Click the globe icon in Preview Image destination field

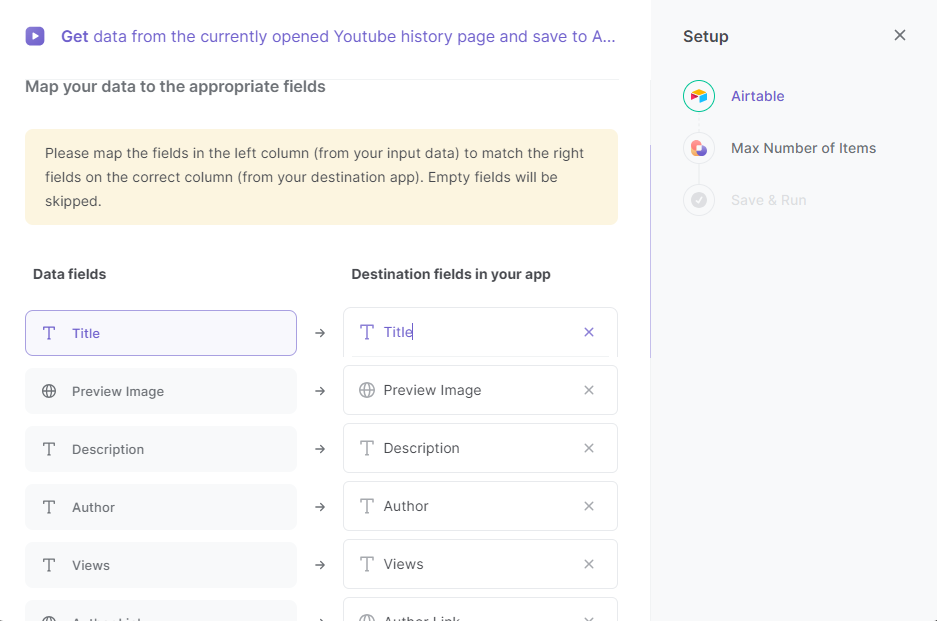(x=367, y=390)
